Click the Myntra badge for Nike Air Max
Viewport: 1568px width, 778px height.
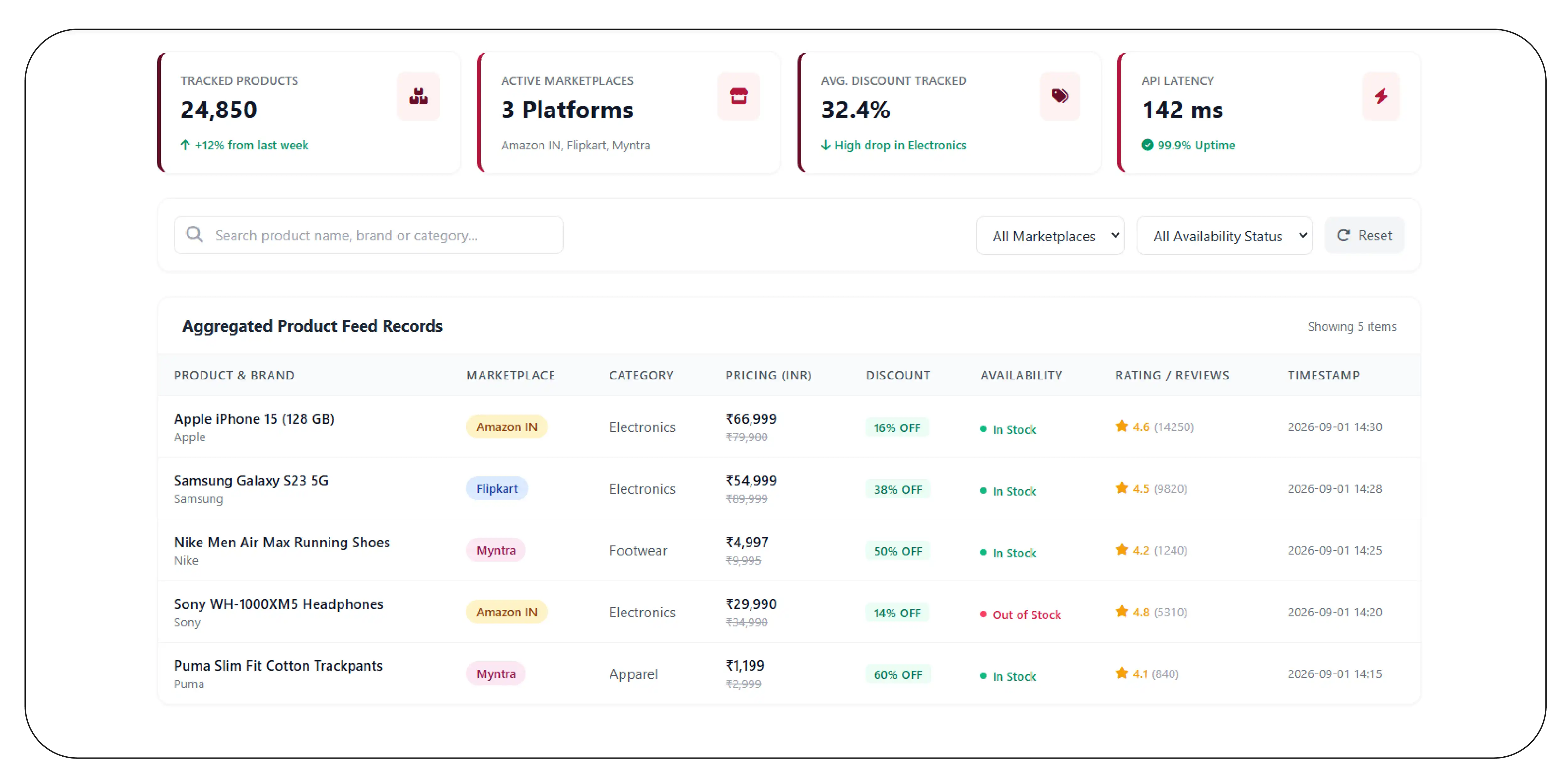(x=495, y=550)
